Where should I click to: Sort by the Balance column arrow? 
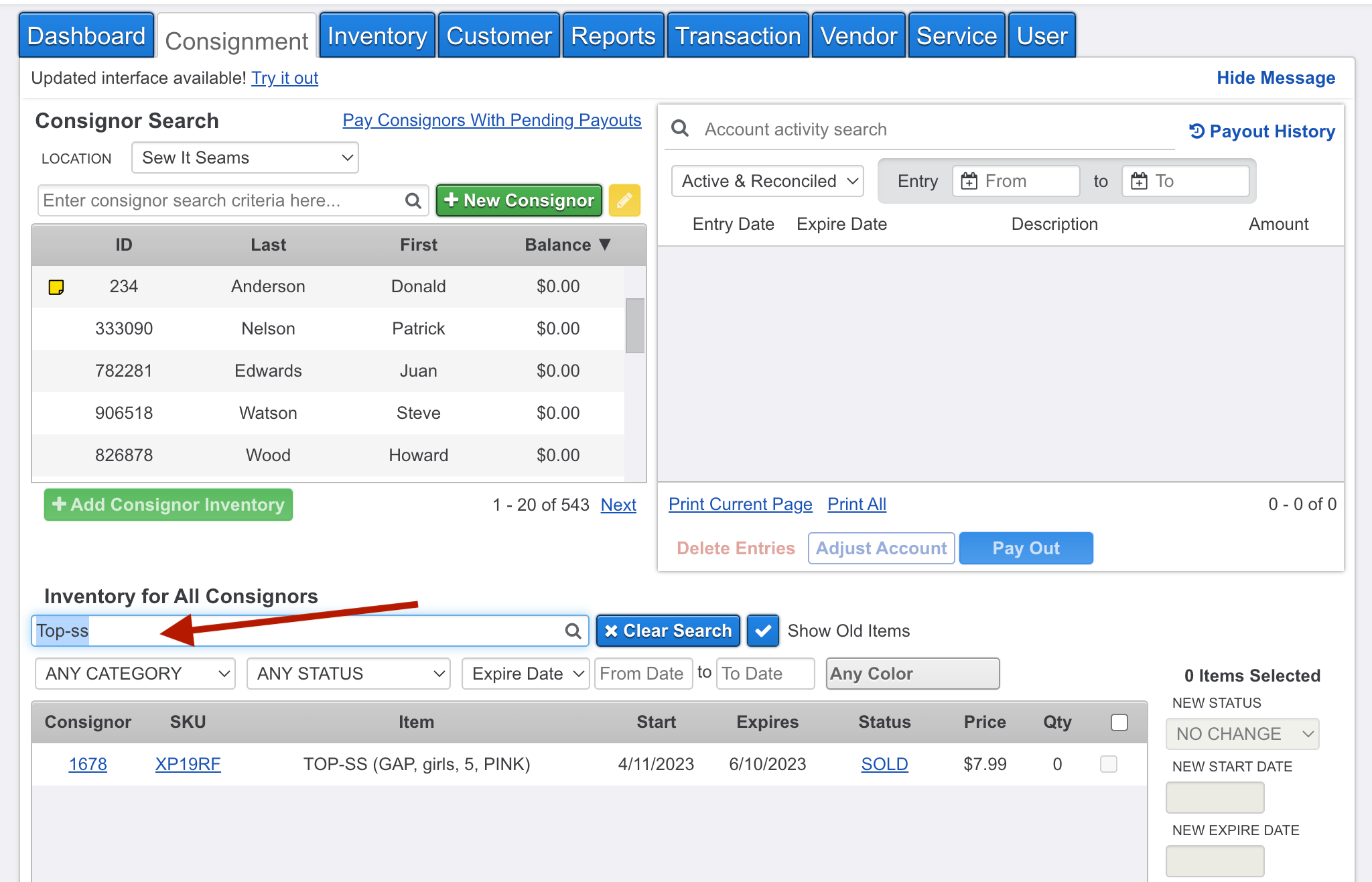[x=605, y=245]
